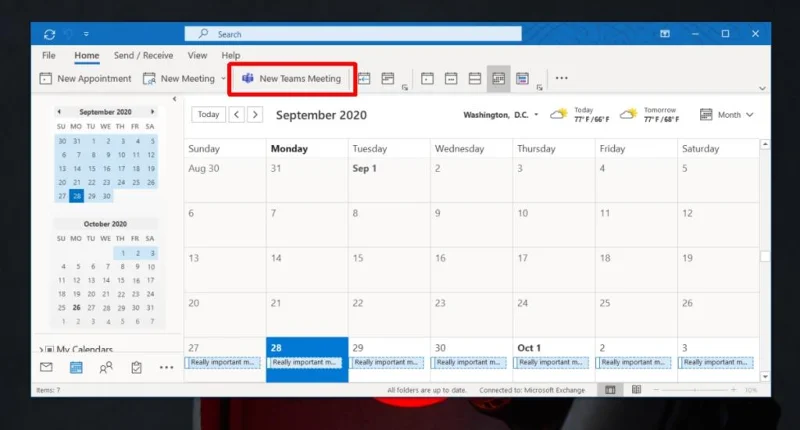Open Tasks navigation icon

[136, 367]
